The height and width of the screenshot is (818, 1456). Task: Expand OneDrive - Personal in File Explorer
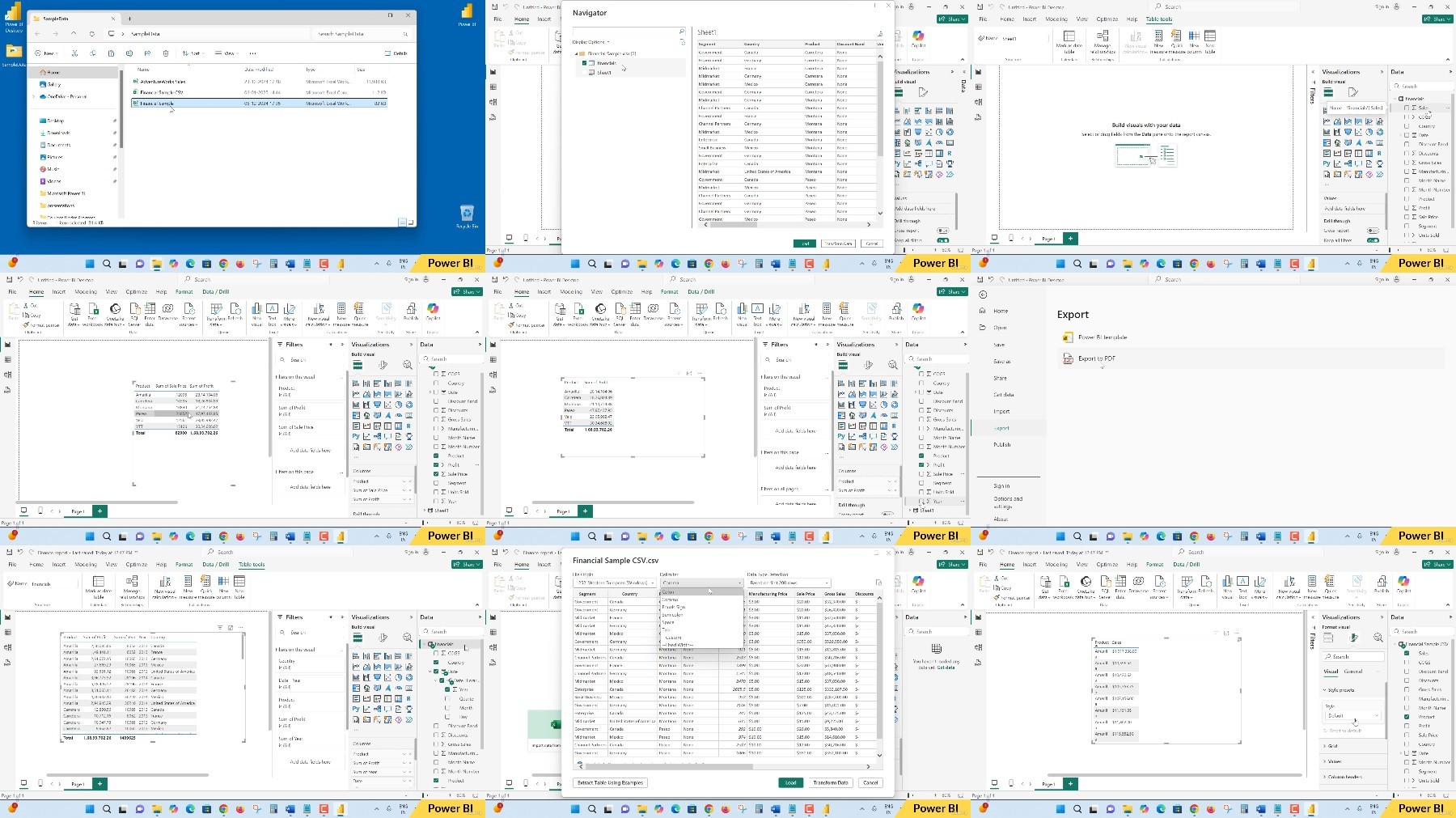34,96
